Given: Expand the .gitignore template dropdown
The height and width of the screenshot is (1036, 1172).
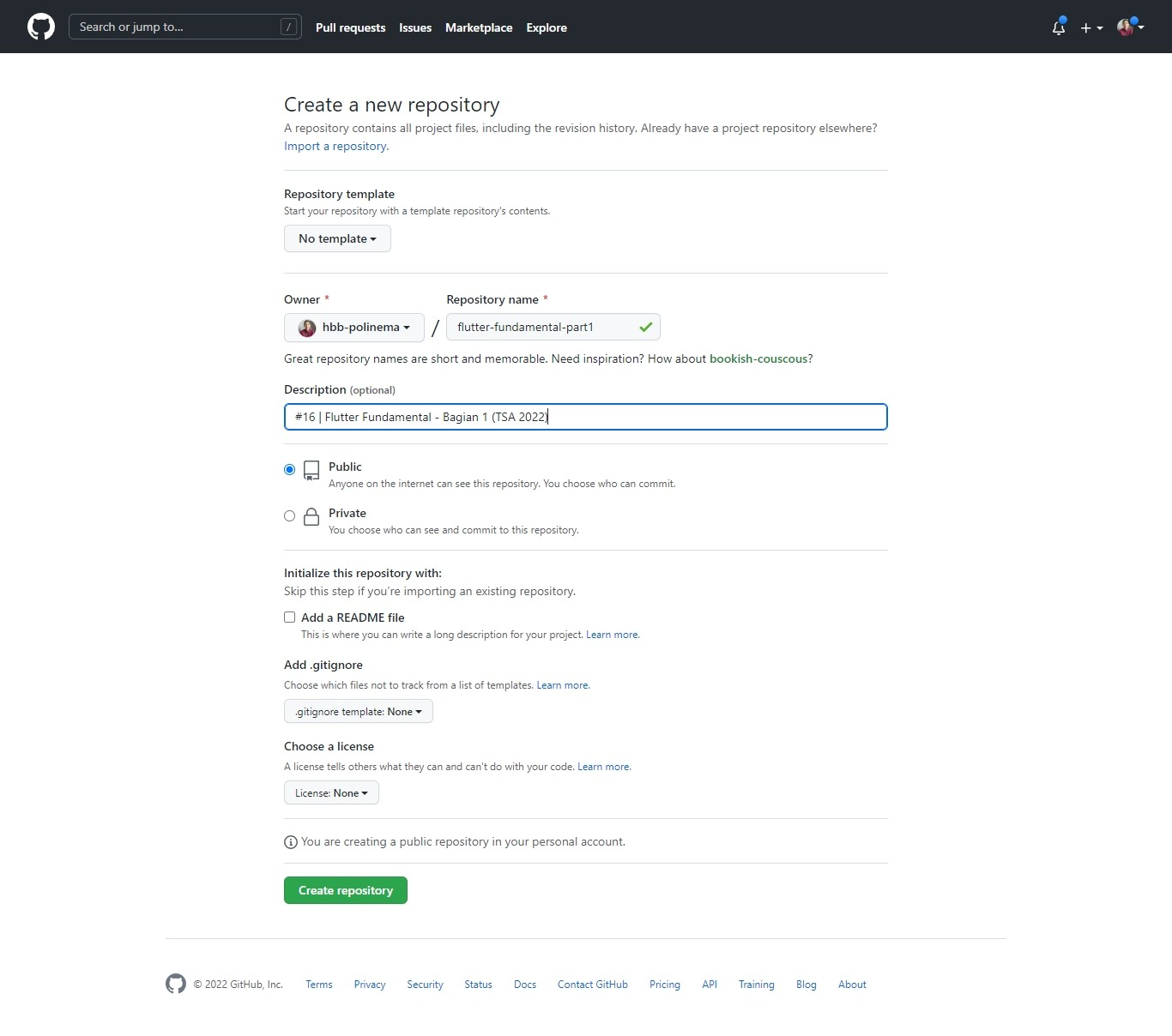Looking at the screenshot, I should pyautogui.click(x=359, y=712).
